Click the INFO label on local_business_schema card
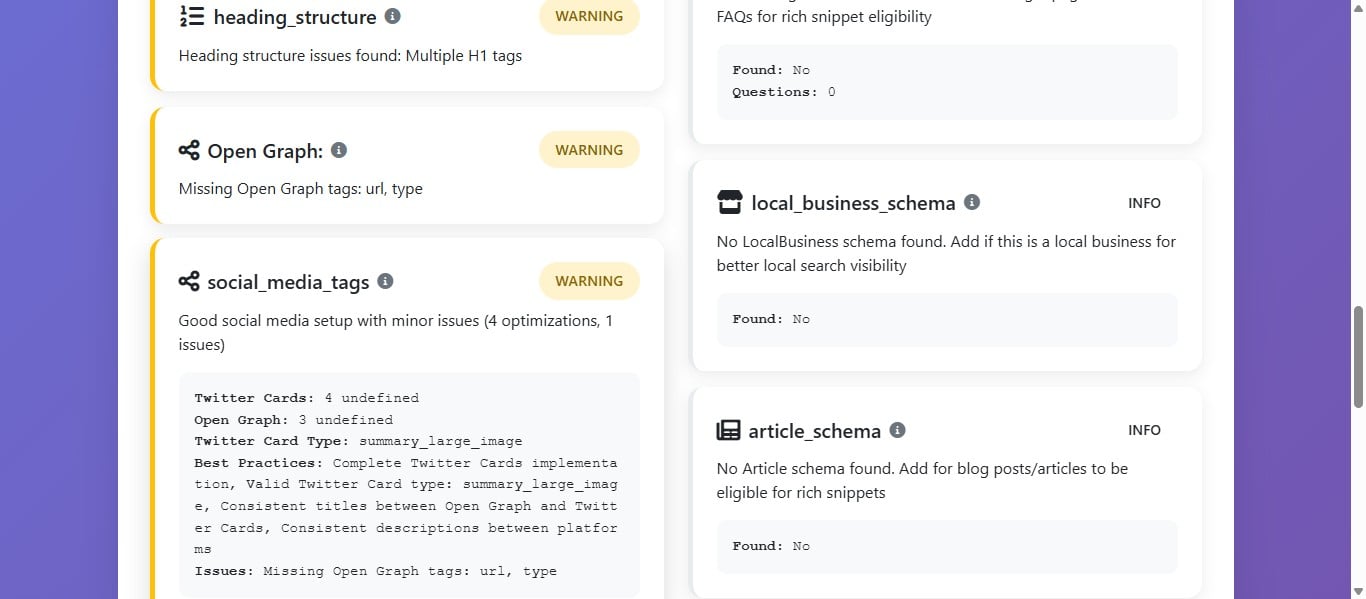Image resolution: width=1366 pixels, height=599 pixels. pos(1144,202)
